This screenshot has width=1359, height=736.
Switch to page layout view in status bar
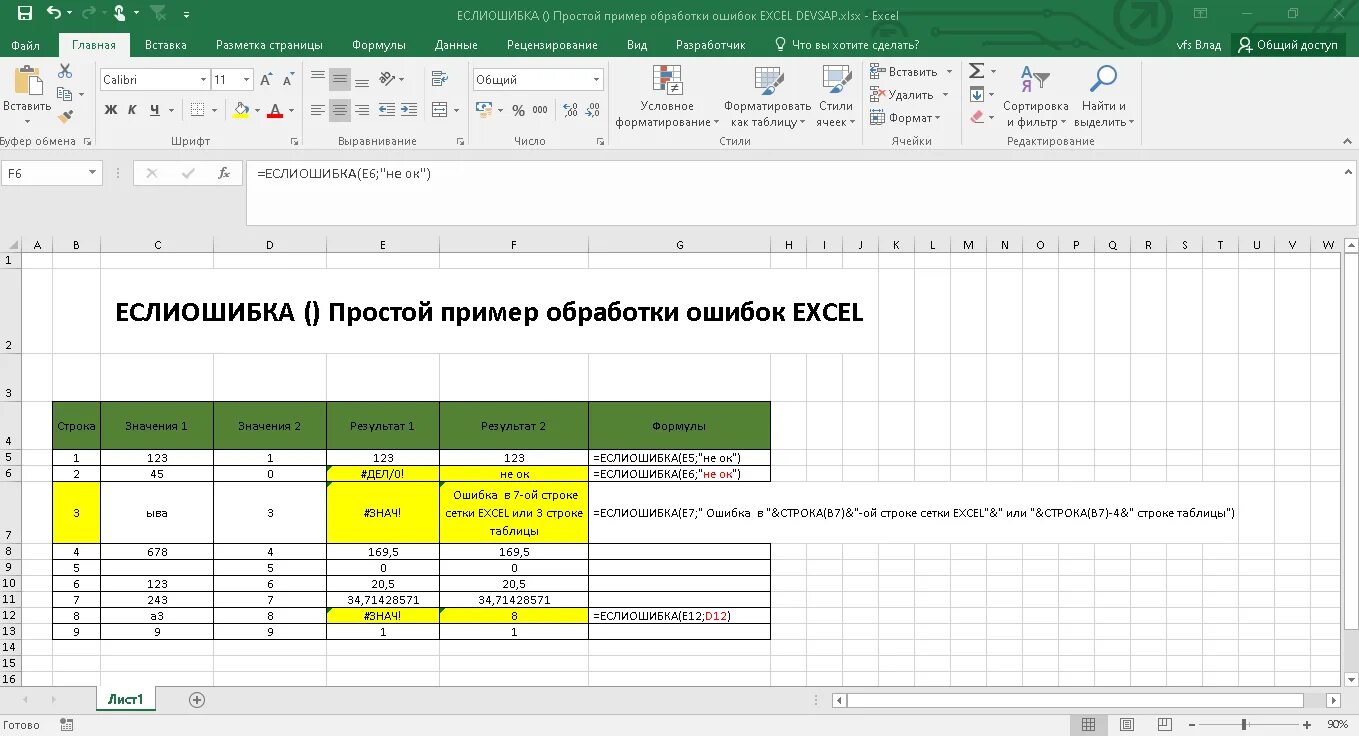click(1126, 725)
